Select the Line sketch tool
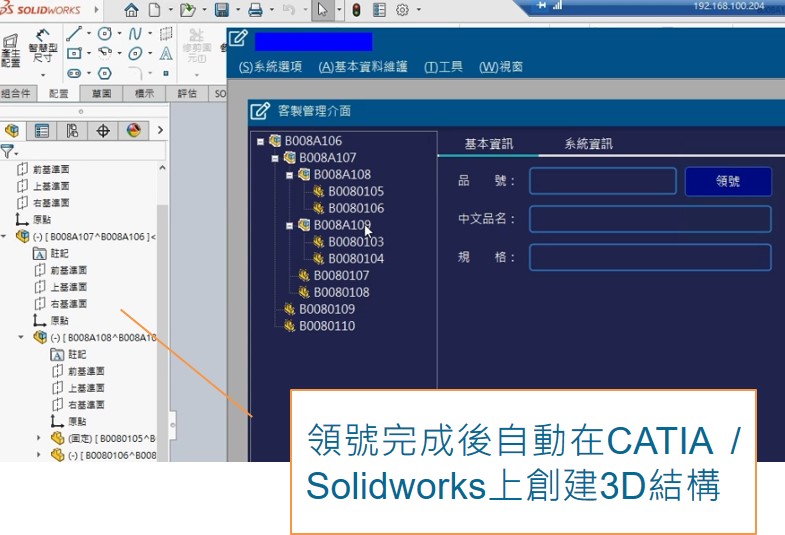Screen dimensions: 785x535 74,34
